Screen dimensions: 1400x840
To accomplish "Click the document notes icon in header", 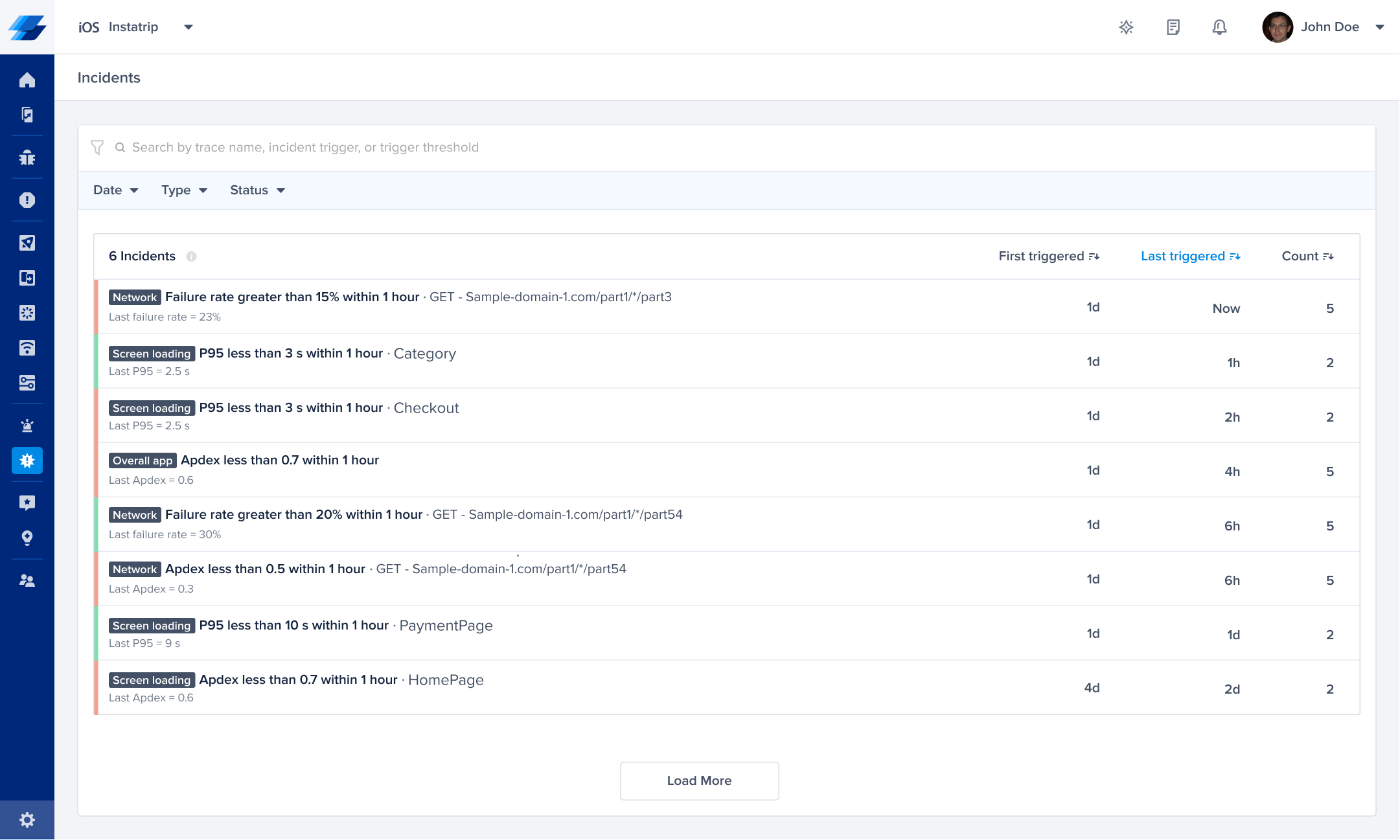I will coord(1173,27).
